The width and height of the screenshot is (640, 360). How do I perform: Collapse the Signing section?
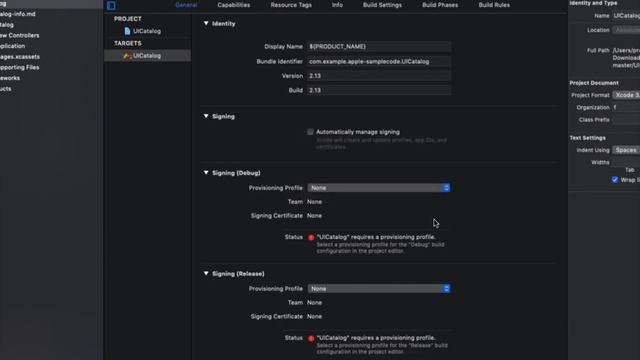click(x=206, y=116)
